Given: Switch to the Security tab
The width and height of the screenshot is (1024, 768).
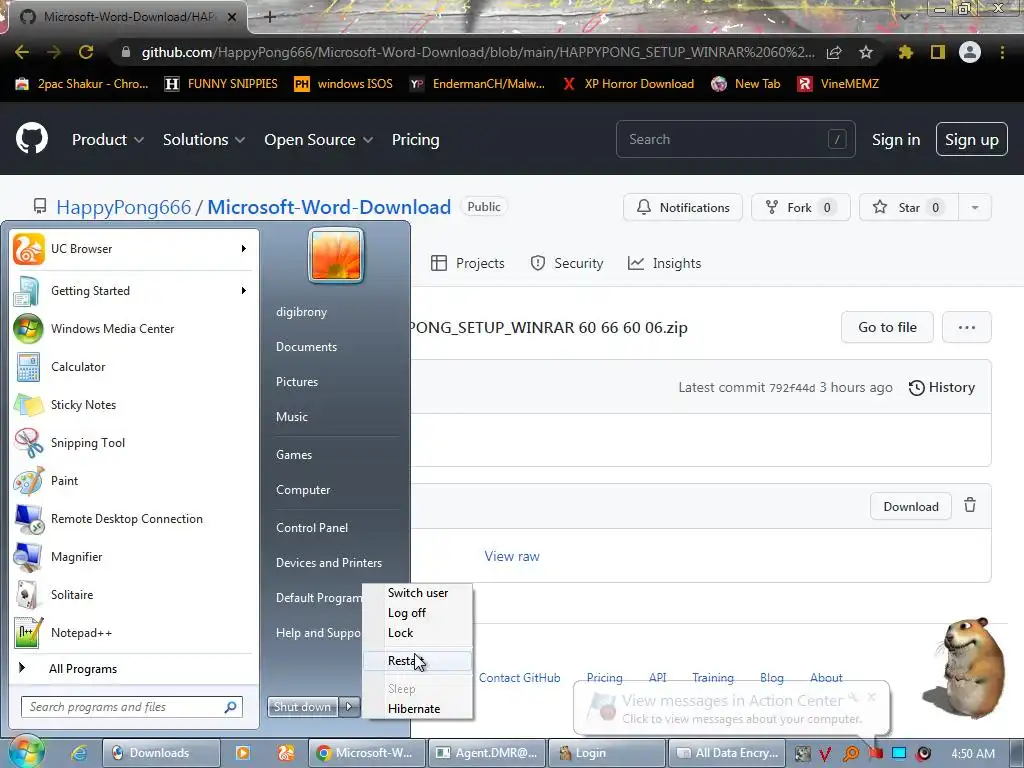Looking at the screenshot, I should [x=567, y=263].
